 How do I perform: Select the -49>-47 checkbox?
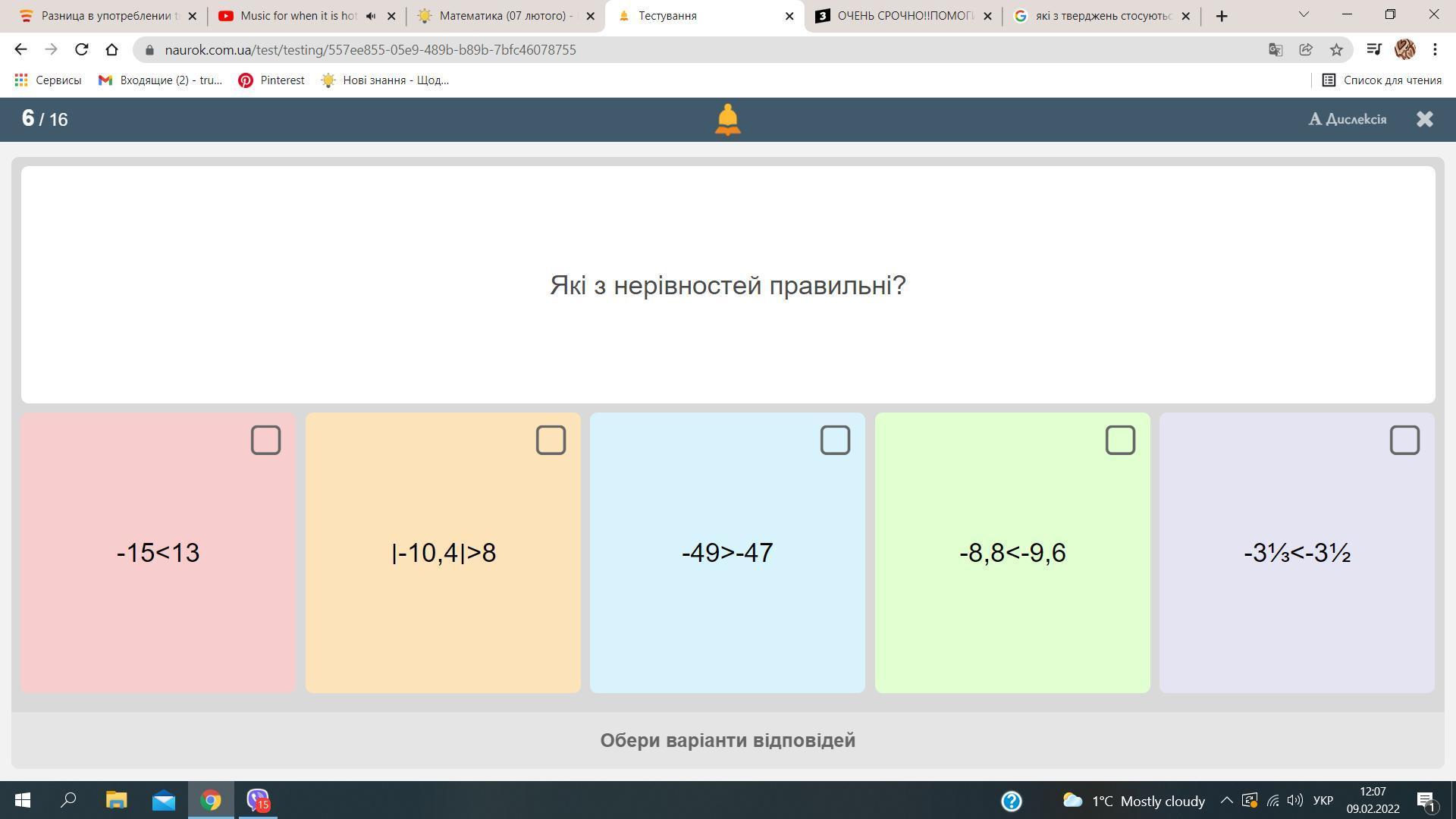click(x=835, y=440)
